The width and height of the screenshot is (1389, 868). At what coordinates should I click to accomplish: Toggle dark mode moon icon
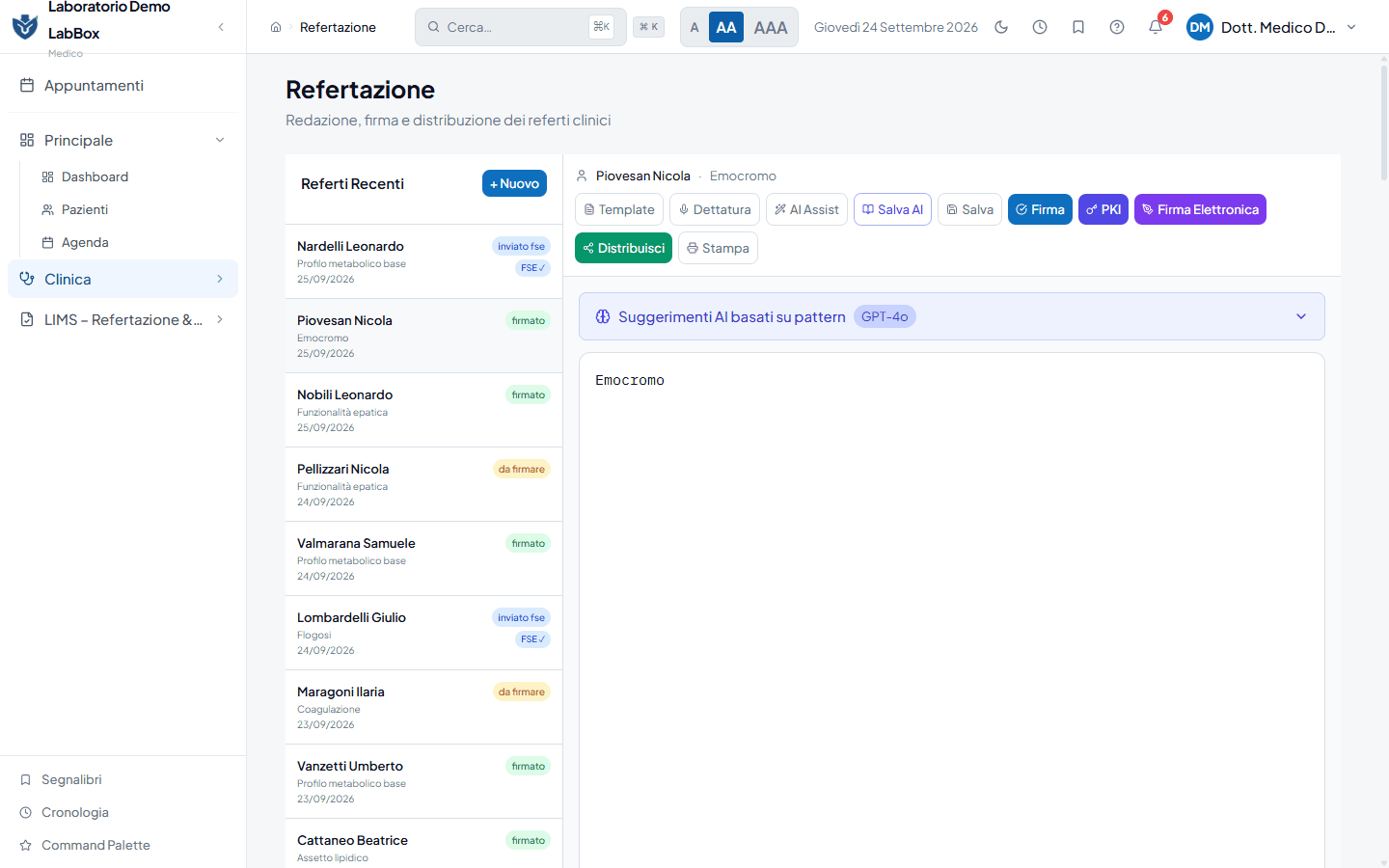1001,27
